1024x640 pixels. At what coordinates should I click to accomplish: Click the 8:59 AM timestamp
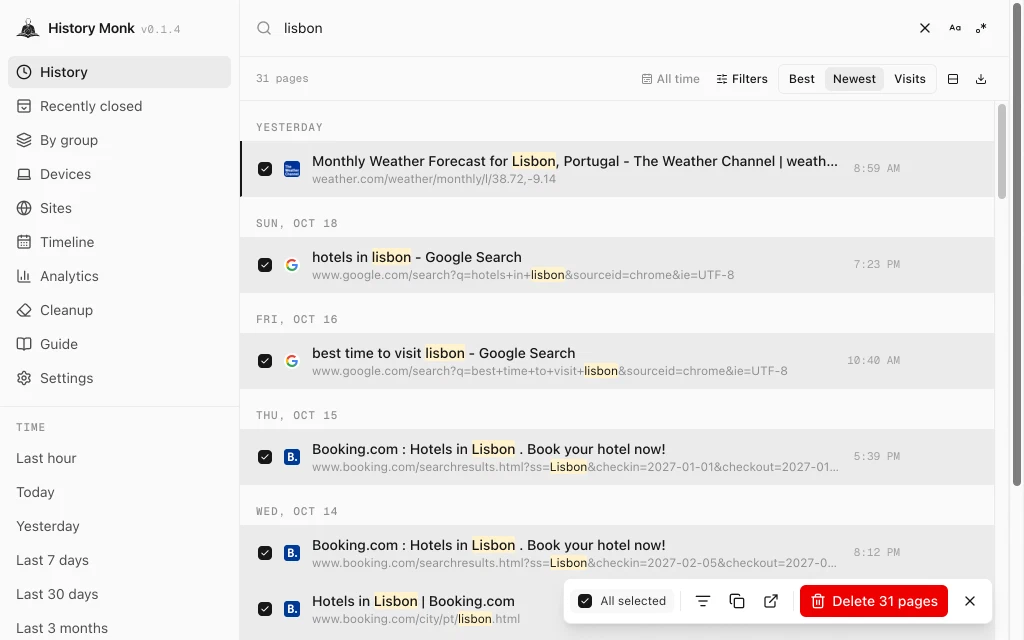(876, 168)
